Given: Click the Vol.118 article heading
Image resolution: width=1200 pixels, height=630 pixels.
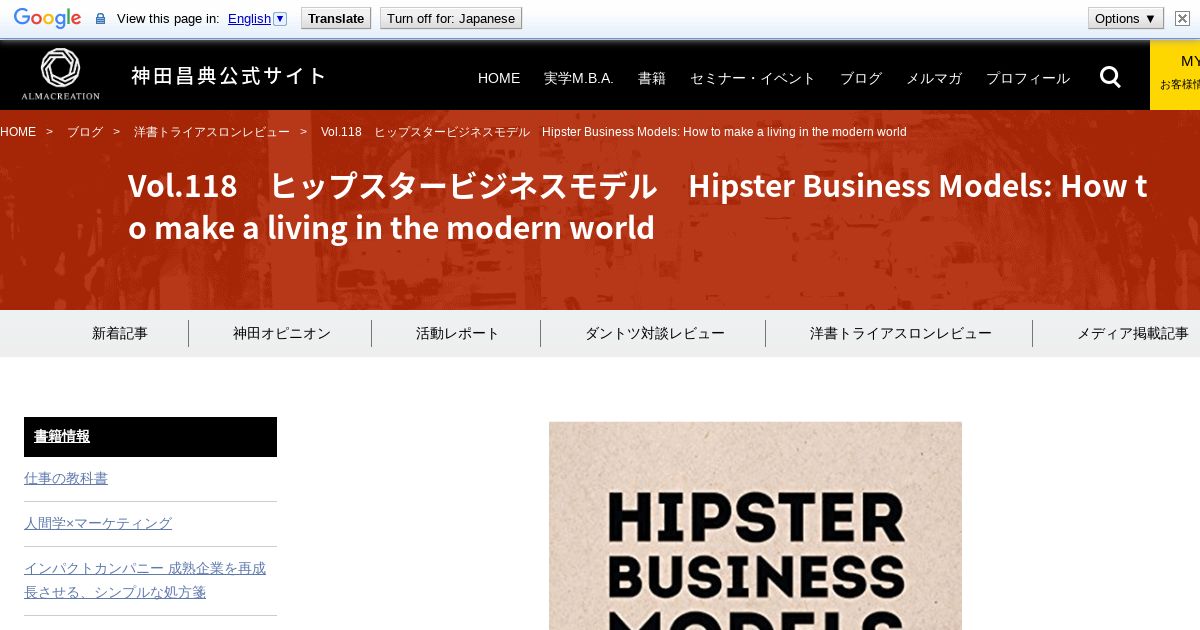Looking at the screenshot, I should point(637,207).
